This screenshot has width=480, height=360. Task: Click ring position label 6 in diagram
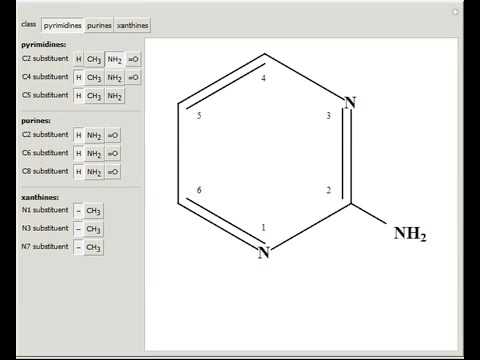[x=199, y=190]
